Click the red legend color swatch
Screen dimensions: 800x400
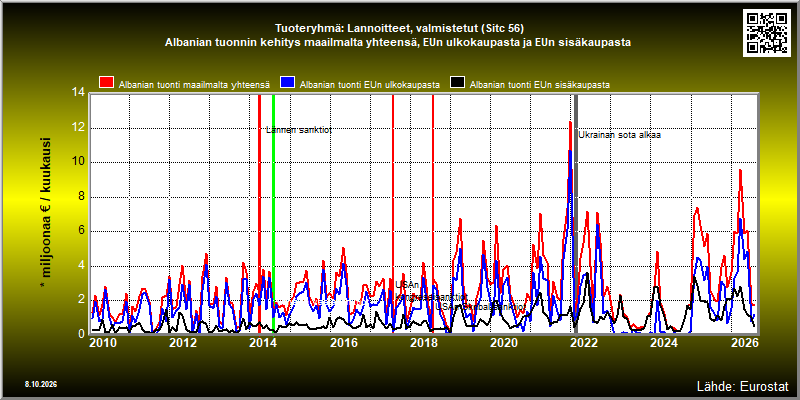point(106,83)
